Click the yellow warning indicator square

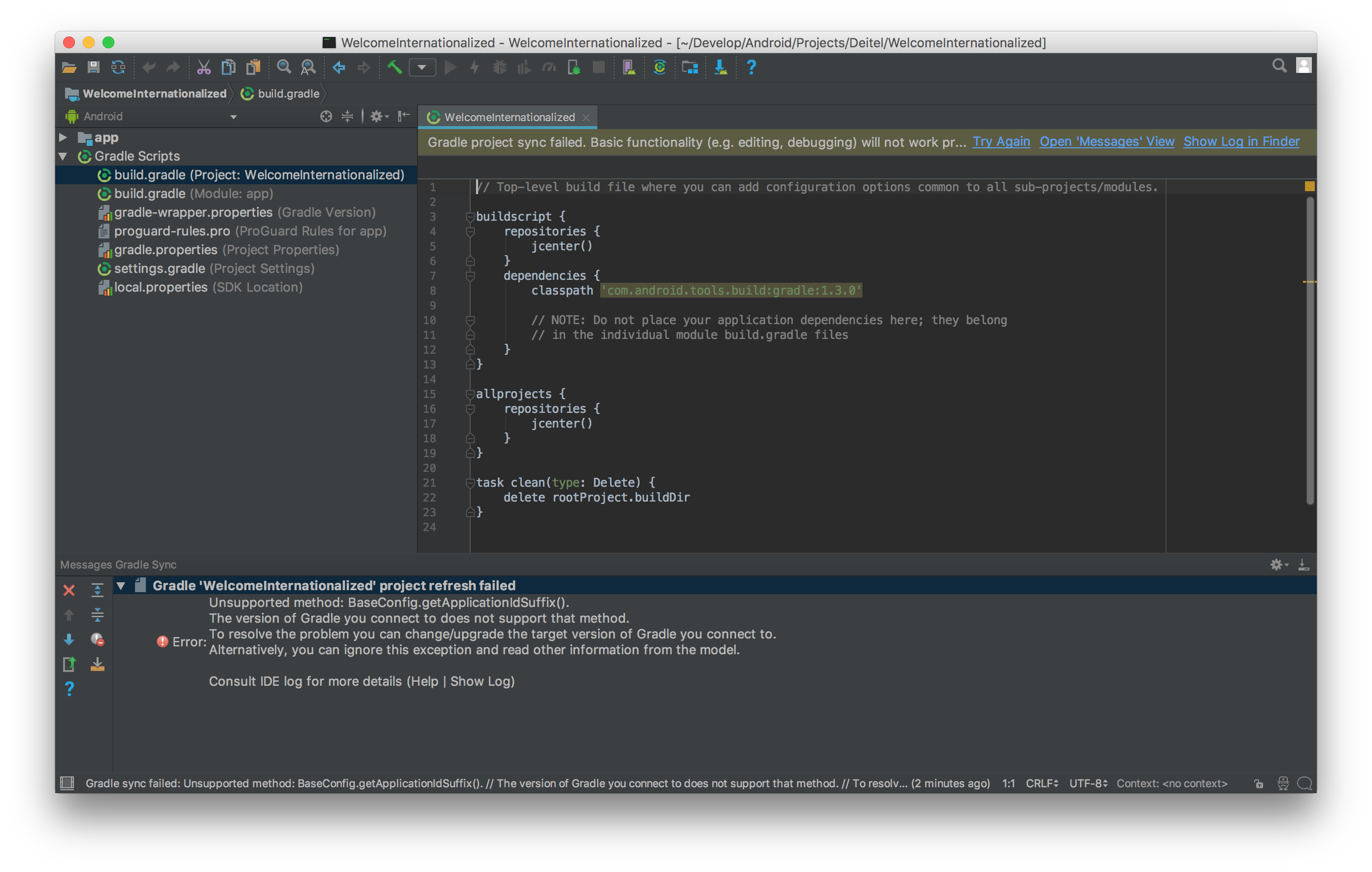1309,186
